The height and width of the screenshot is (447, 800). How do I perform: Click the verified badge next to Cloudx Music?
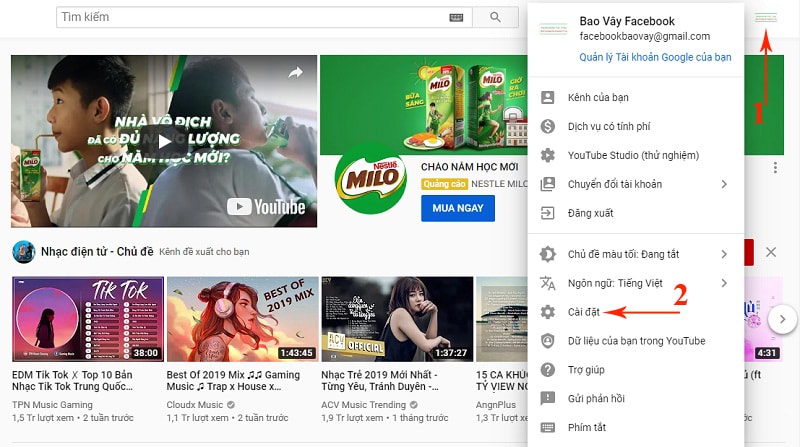pos(231,405)
